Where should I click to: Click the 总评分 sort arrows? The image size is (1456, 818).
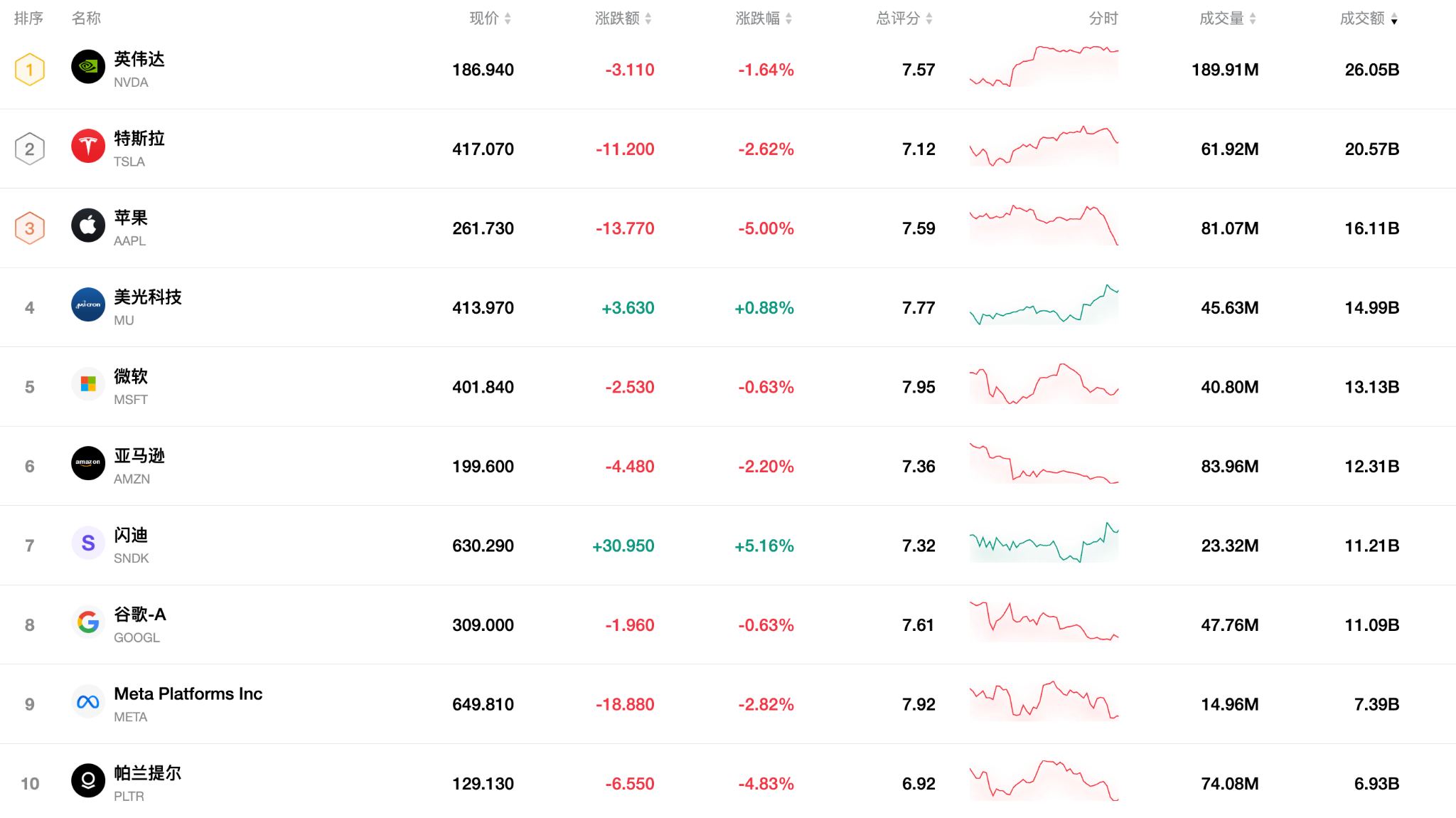[x=929, y=18]
